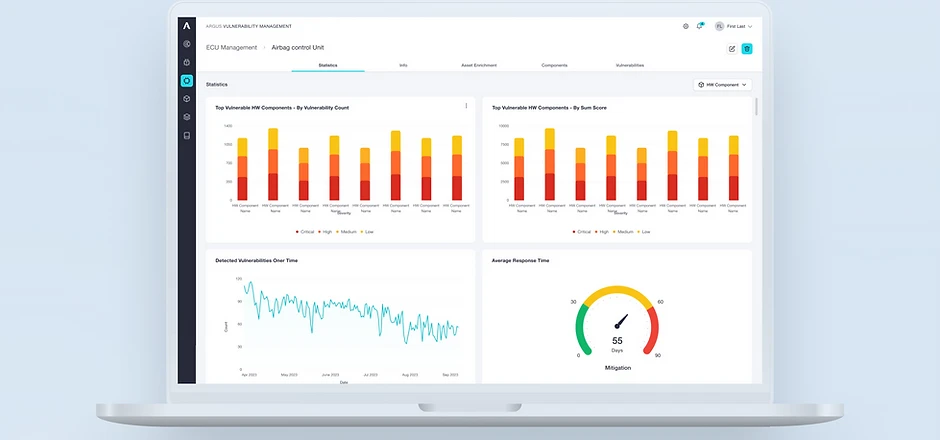Open the Vulnerabilities tab
The width and height of the screenshot is (940, 440).
click(x=630, y=65)
